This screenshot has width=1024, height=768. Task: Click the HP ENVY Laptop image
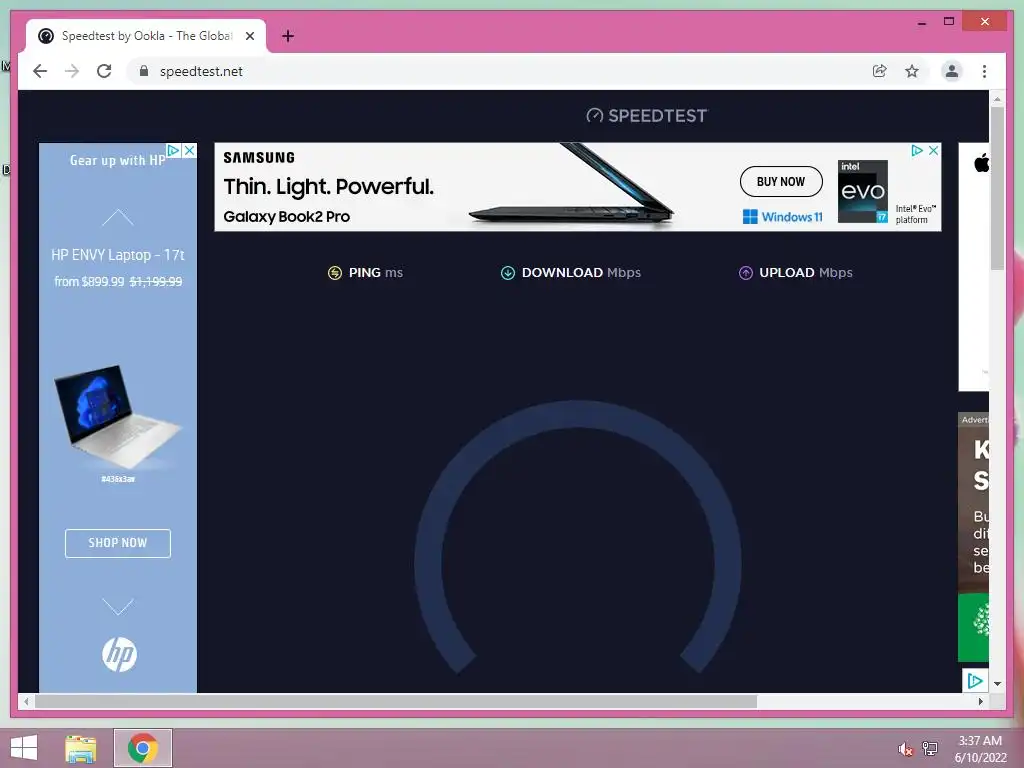pyautogui.click(x=116, y=416)
